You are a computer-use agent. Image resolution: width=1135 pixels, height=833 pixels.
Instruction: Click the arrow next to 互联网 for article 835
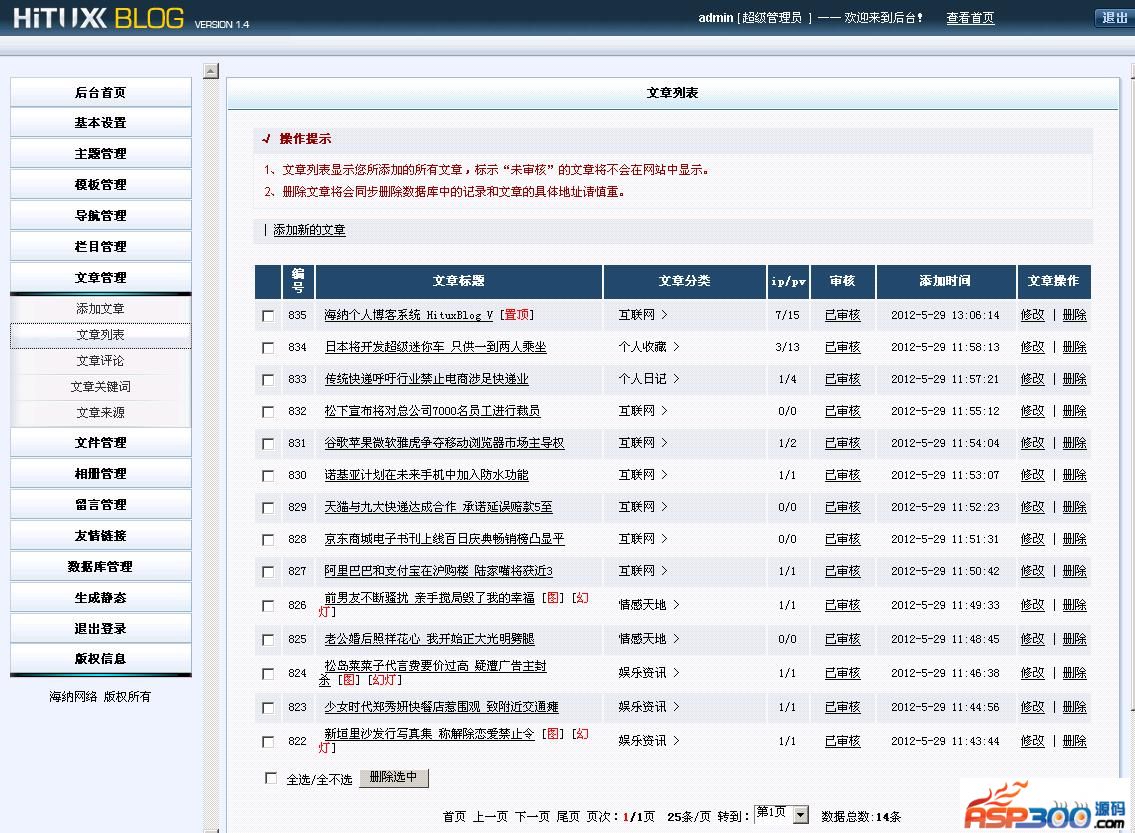tap(664, 315)
